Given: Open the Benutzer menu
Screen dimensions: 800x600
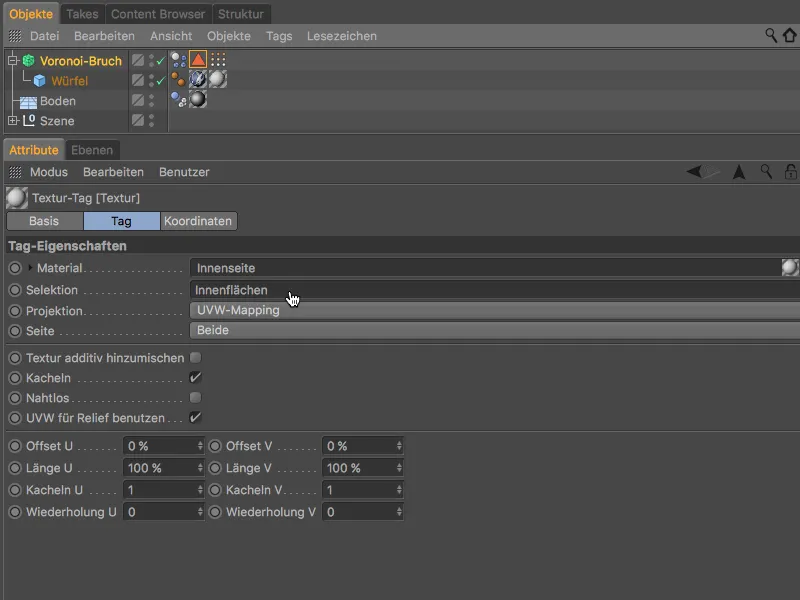Looking at the screenshot, I should (x=184, y=172).
